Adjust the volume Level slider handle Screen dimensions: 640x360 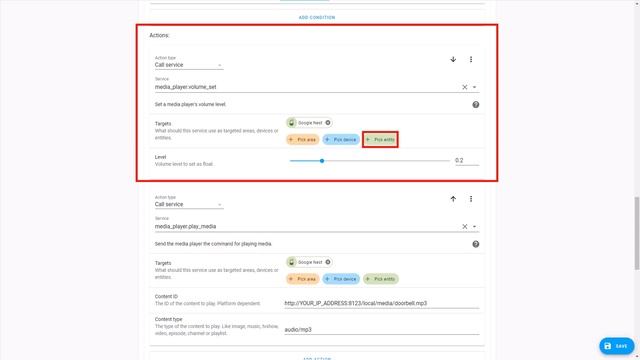(322, 161)
